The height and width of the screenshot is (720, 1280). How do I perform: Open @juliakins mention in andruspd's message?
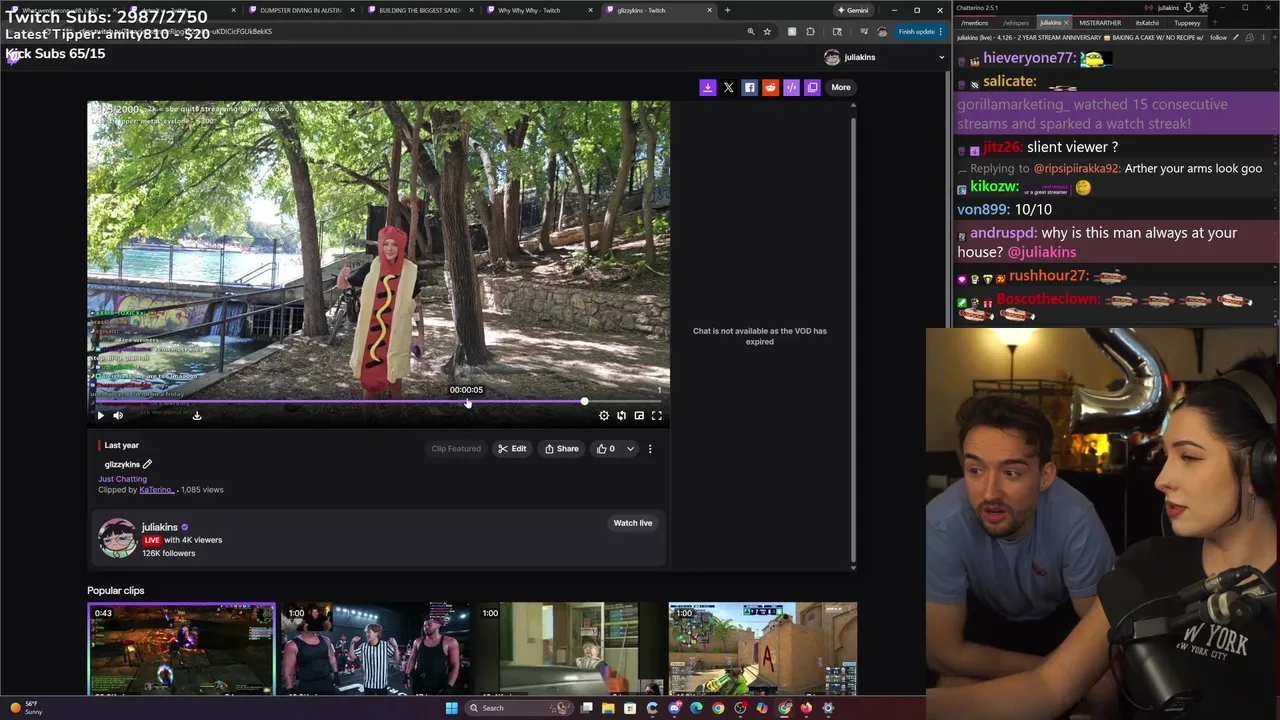click(x=1042, y=253)
